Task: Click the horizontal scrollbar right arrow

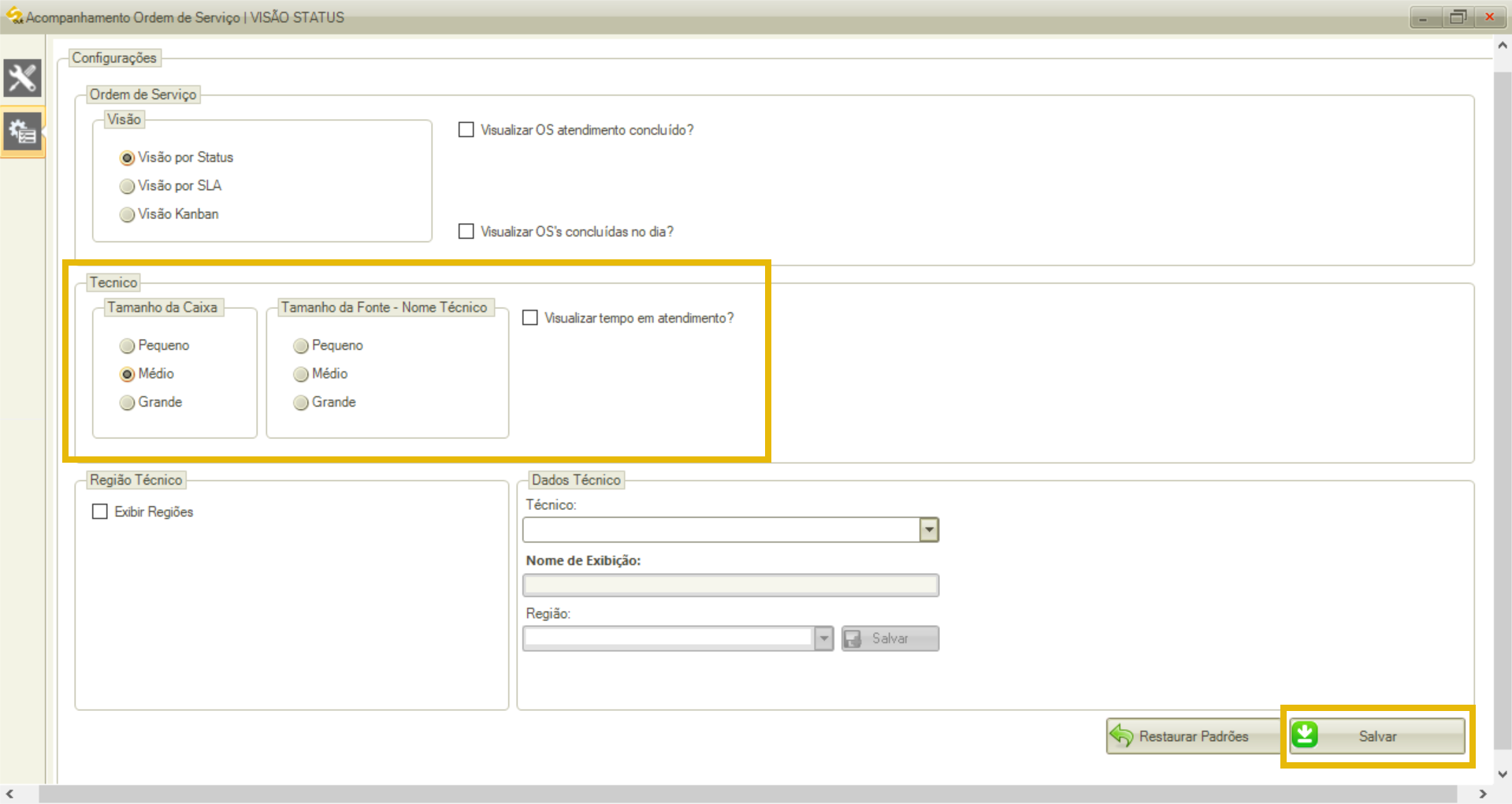Action: 1483,794
